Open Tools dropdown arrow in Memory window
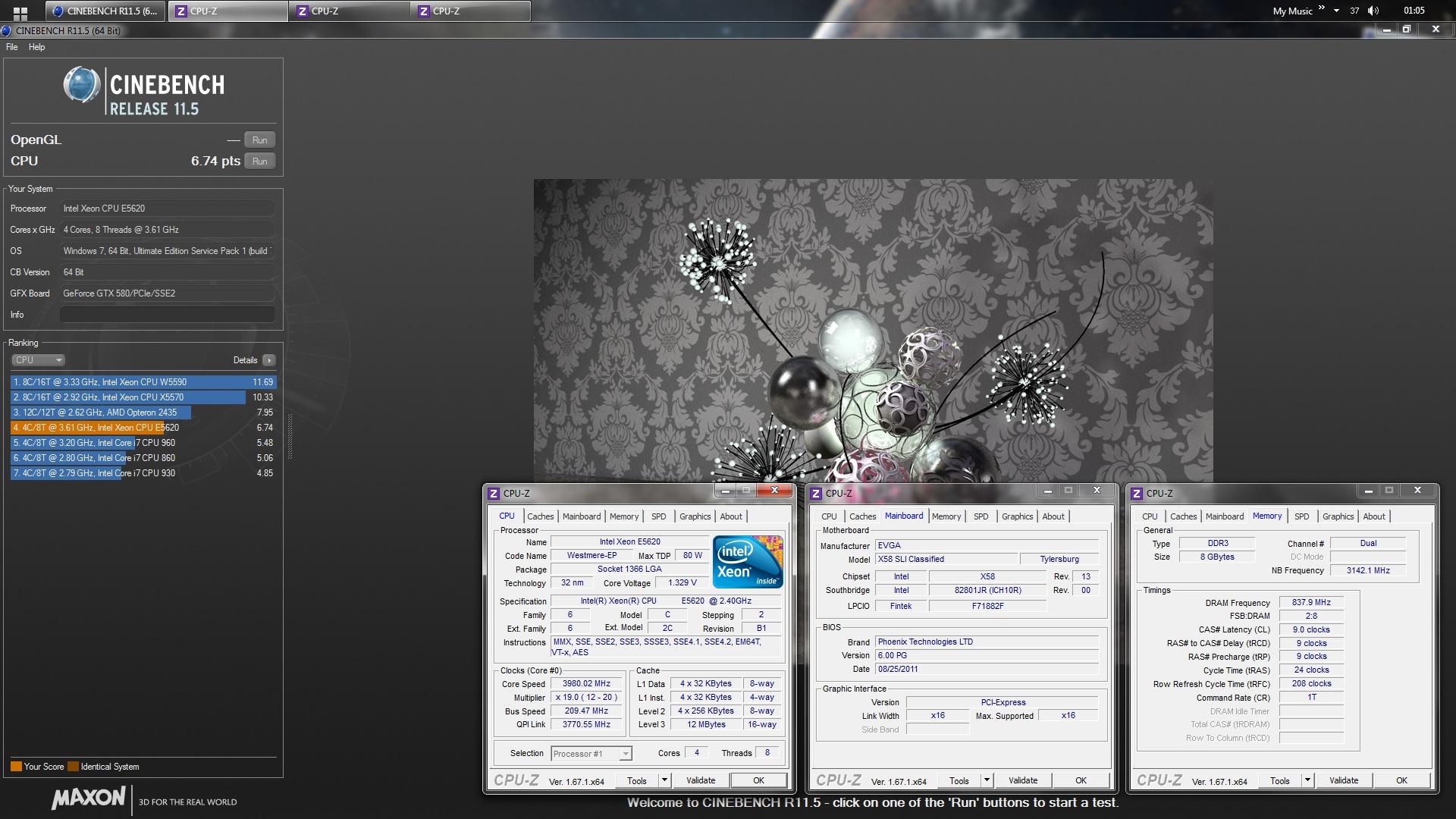The image size is (1456, 819). click(x=1307, y=780)
